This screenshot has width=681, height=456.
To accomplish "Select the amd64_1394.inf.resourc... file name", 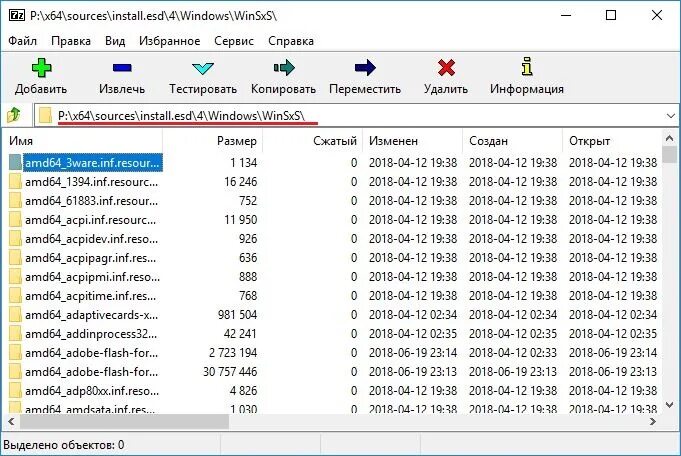I will point(91,182).
